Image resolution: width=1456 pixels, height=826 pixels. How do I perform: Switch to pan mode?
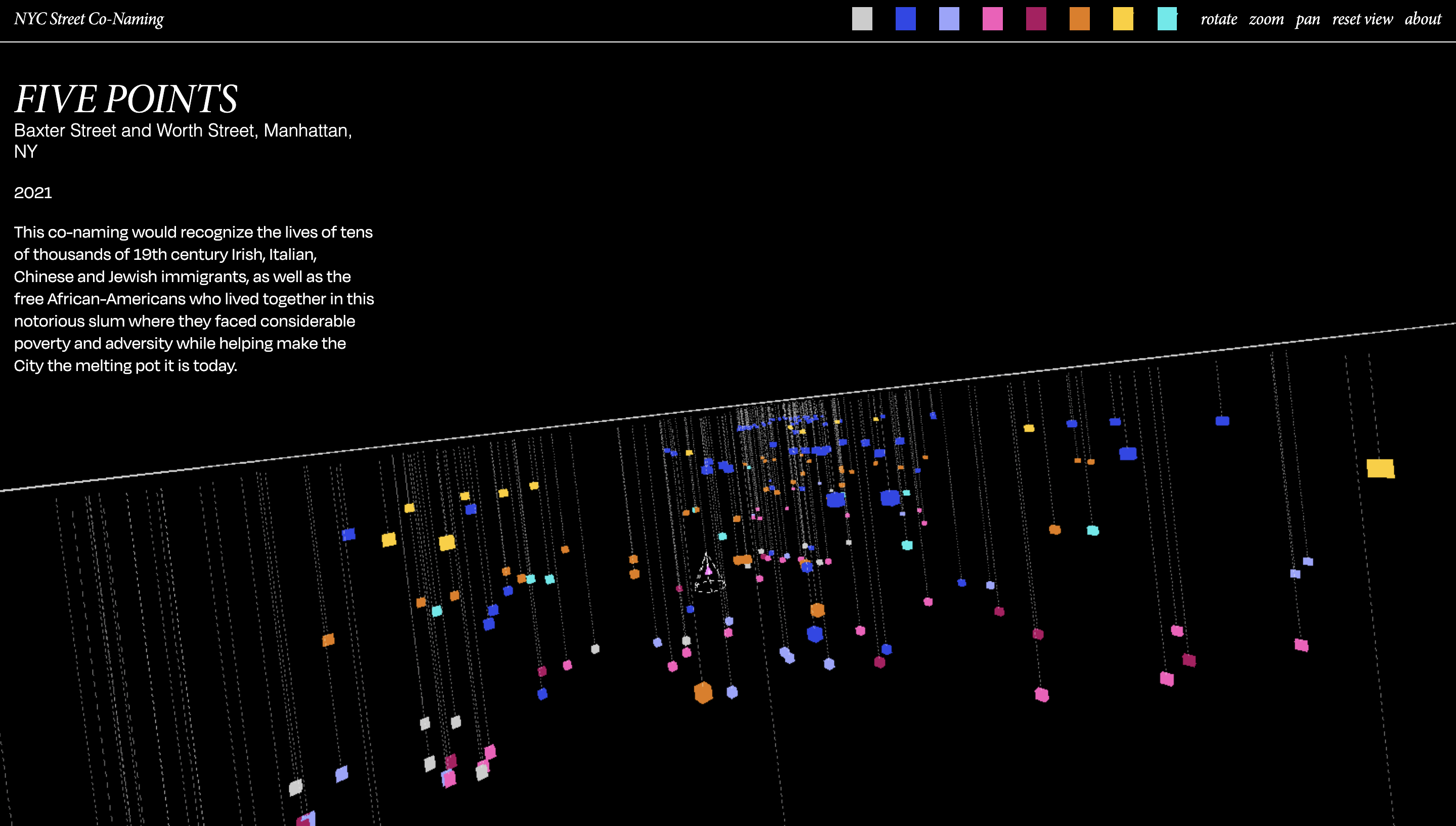(1307, 19)
